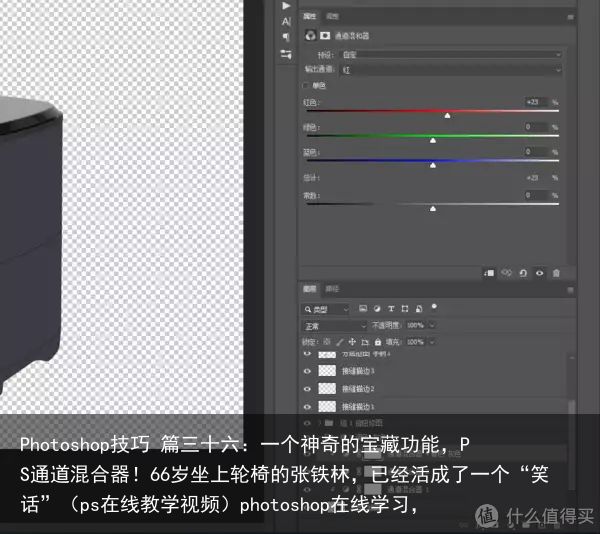Filter layers by adjustment layers icon

coord(377,309)
